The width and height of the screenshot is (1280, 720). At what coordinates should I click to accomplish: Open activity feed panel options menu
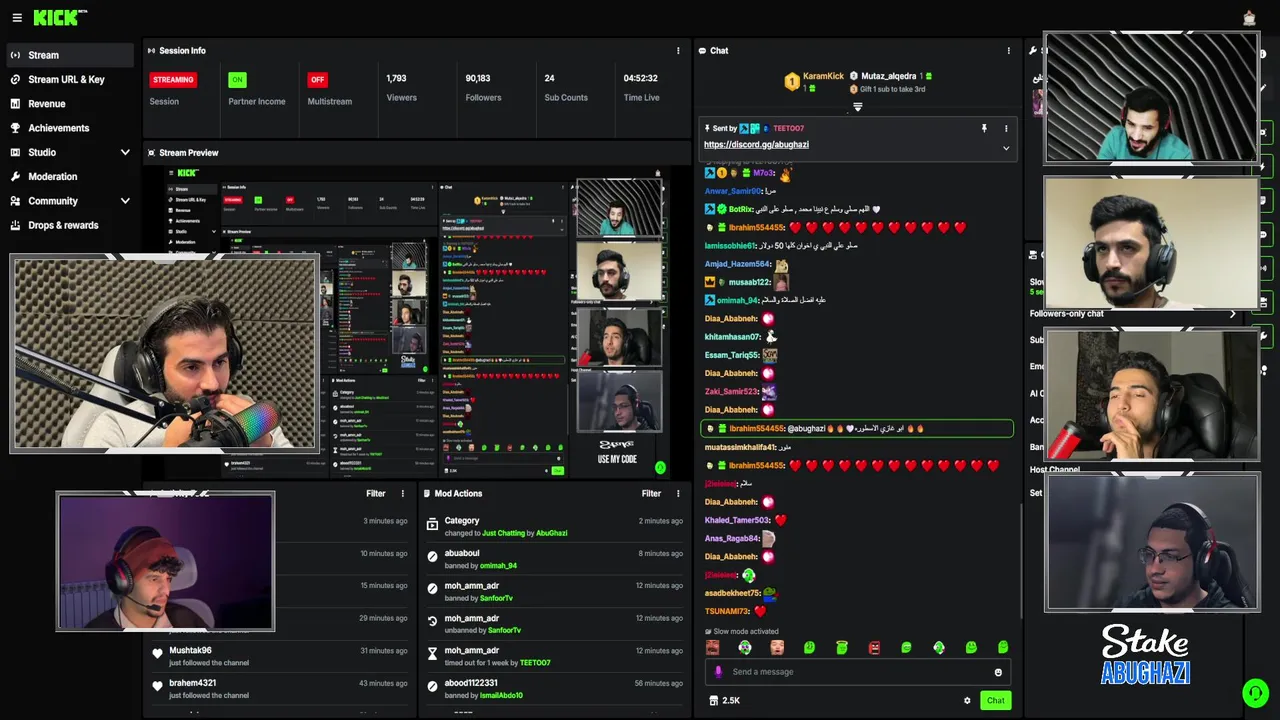coord(403,493)
